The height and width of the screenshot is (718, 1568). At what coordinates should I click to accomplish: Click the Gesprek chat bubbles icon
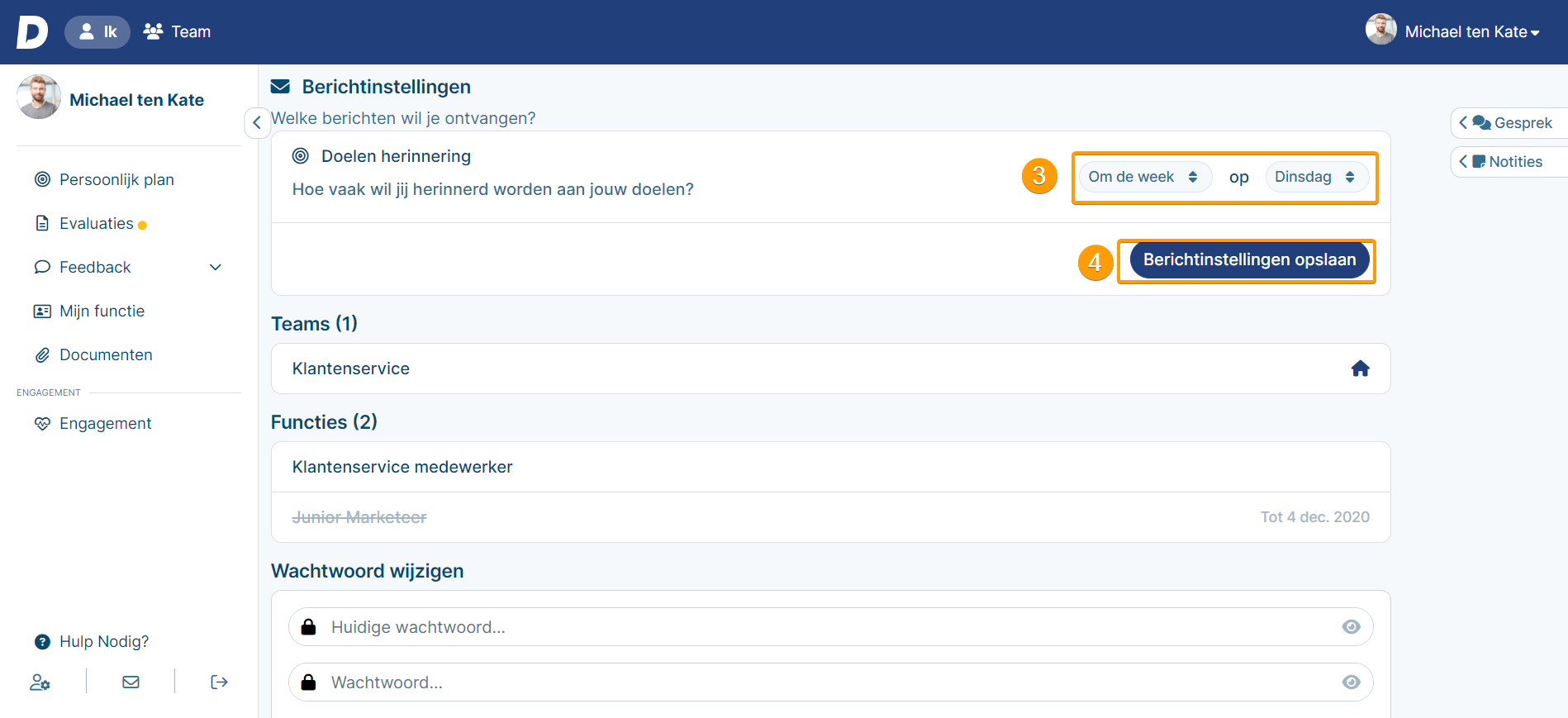point(1481,123)
